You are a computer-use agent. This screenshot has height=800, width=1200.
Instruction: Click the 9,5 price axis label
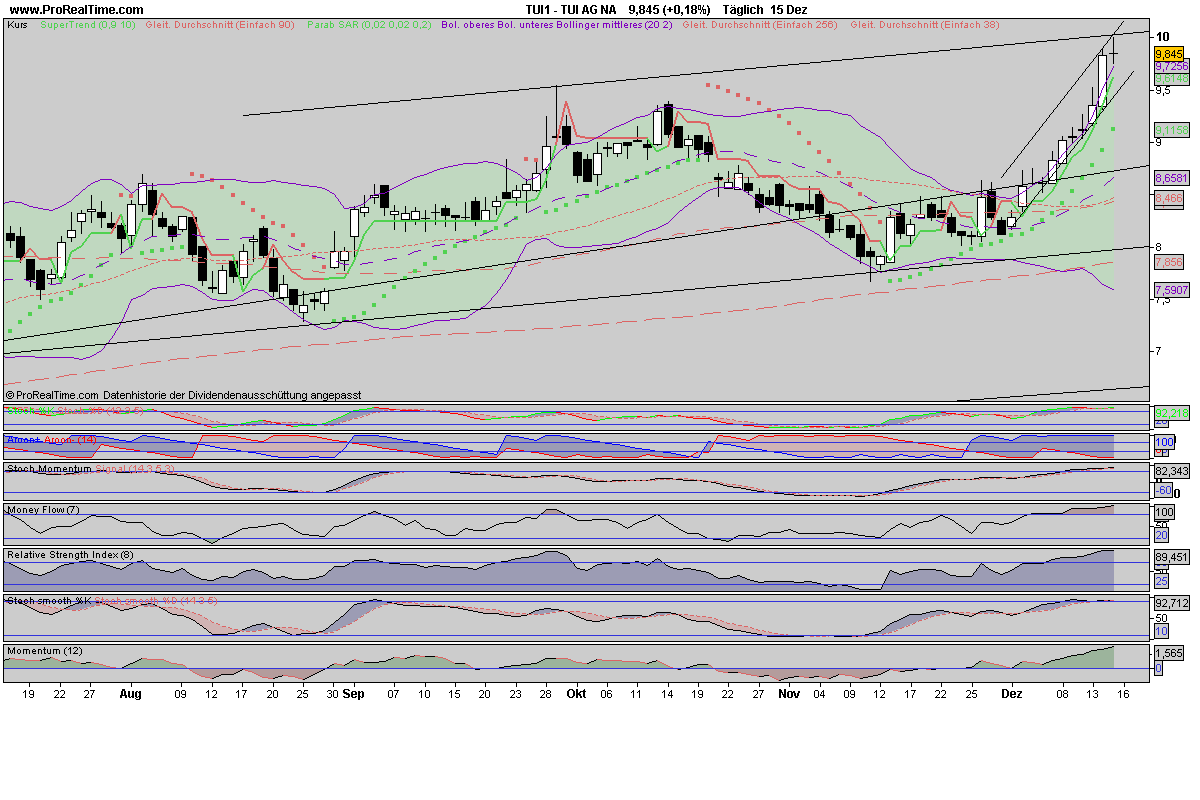point(1162,90)
